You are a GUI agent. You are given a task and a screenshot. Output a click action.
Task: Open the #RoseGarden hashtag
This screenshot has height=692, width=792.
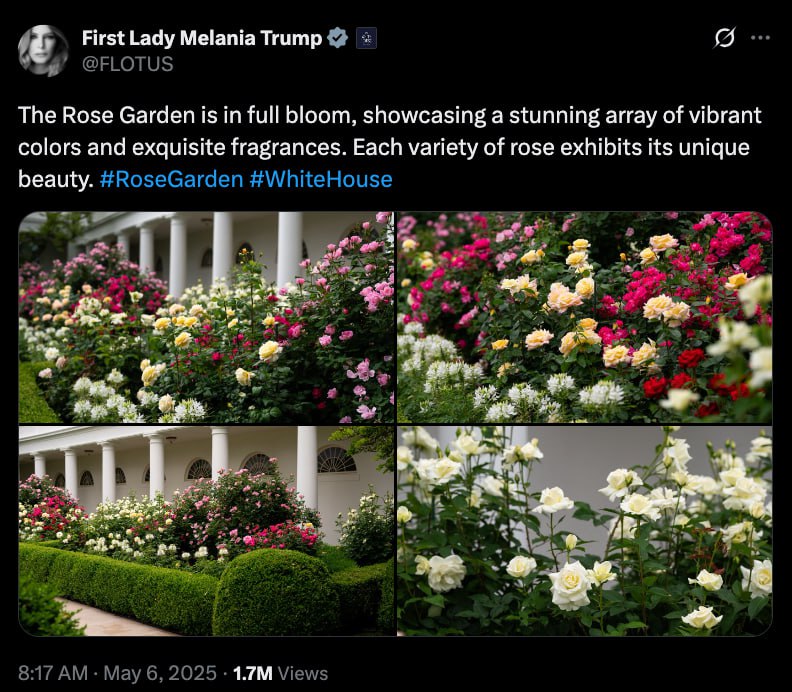[x=171, y=179]
